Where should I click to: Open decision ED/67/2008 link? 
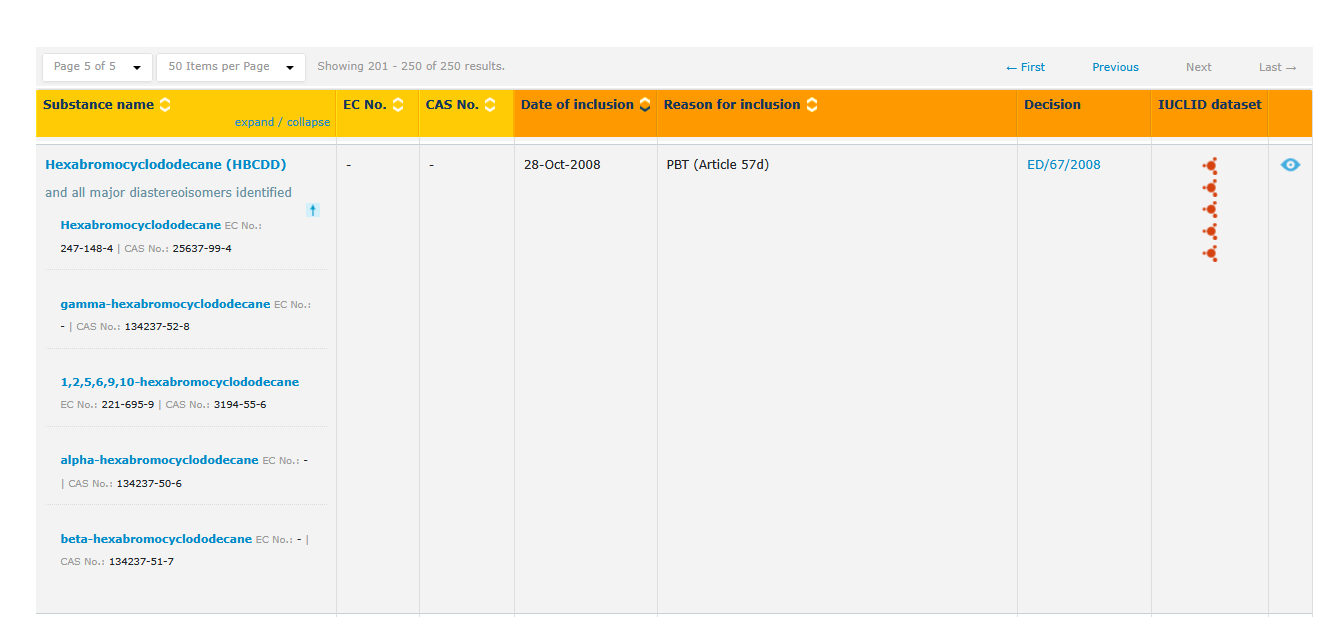(1063, 165)
